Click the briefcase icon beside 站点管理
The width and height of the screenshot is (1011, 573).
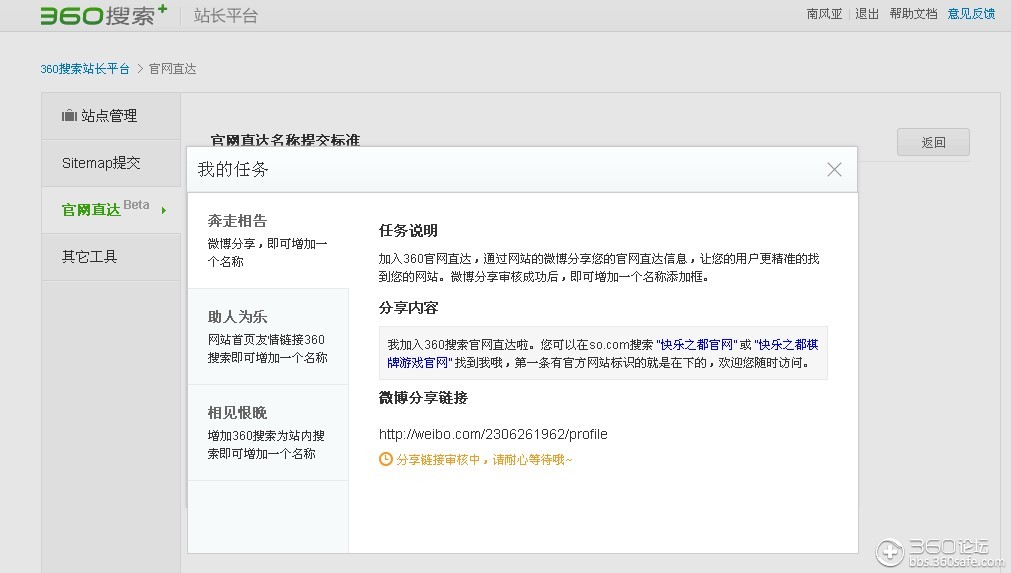tap(69, 116)
